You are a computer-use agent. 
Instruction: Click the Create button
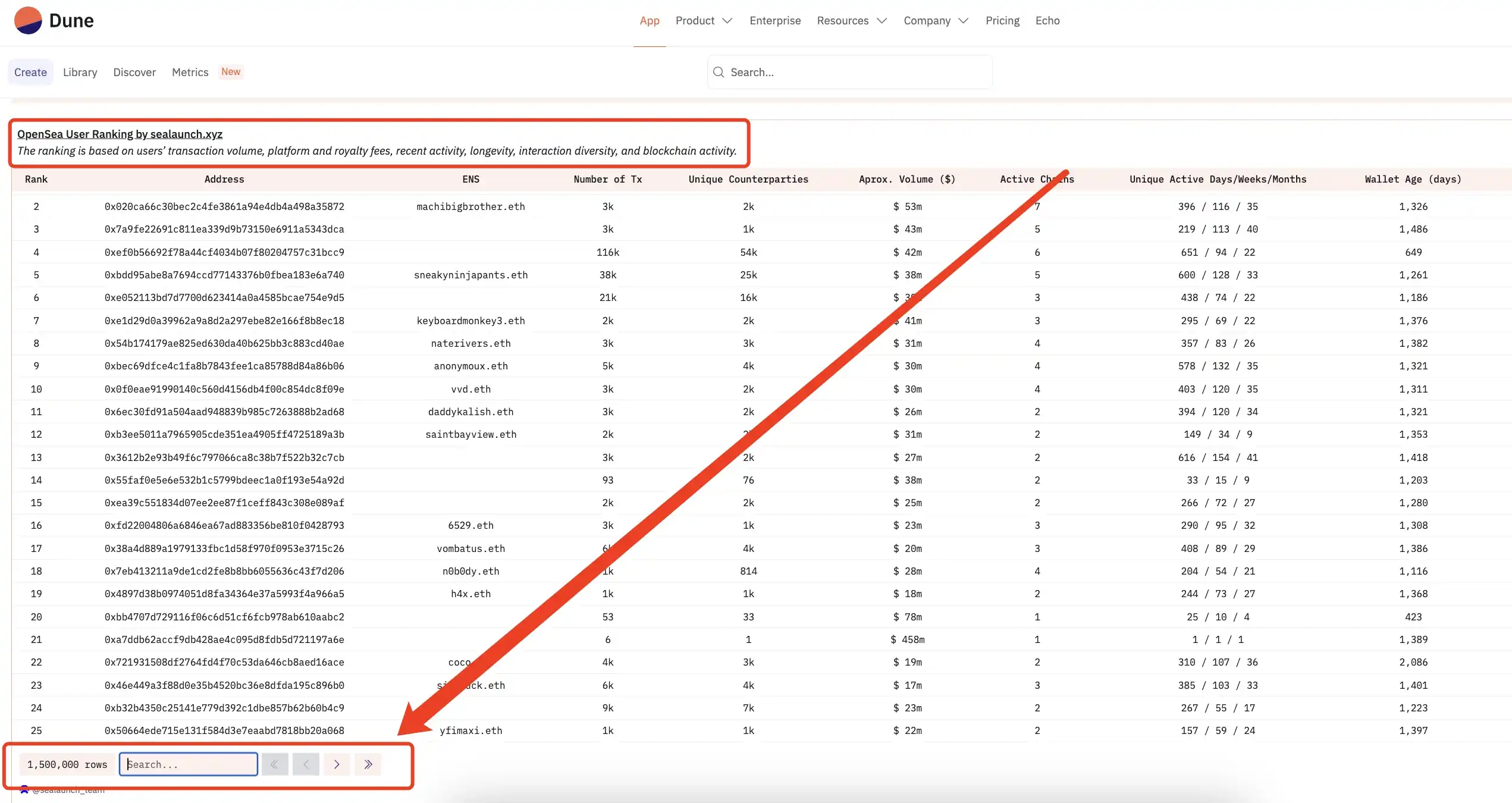point(30,72)
